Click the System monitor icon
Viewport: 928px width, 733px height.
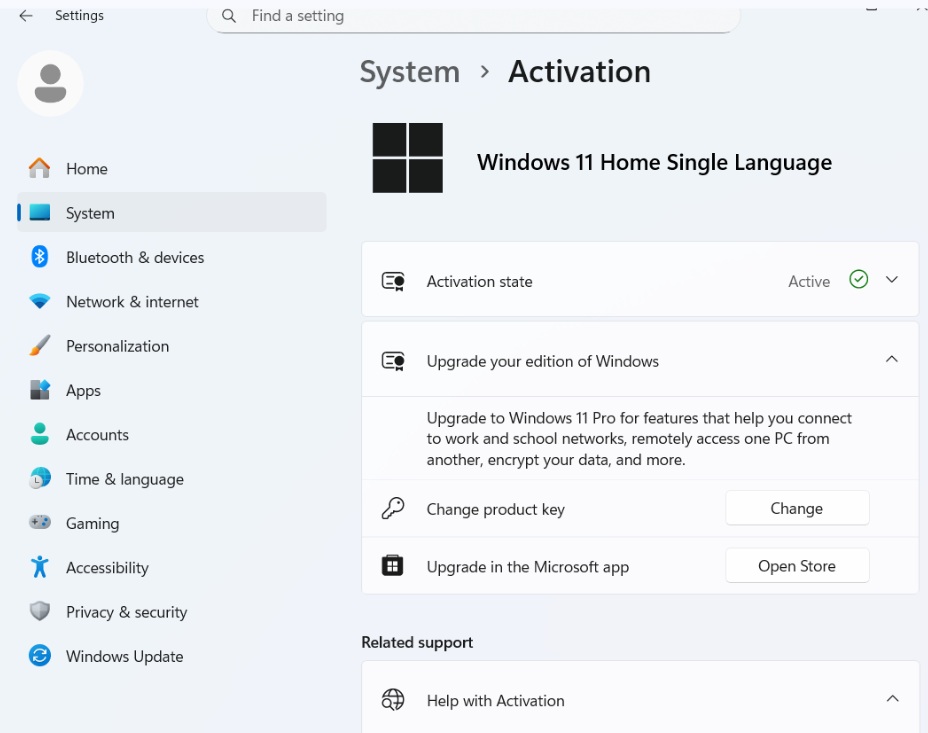(40, 212)
